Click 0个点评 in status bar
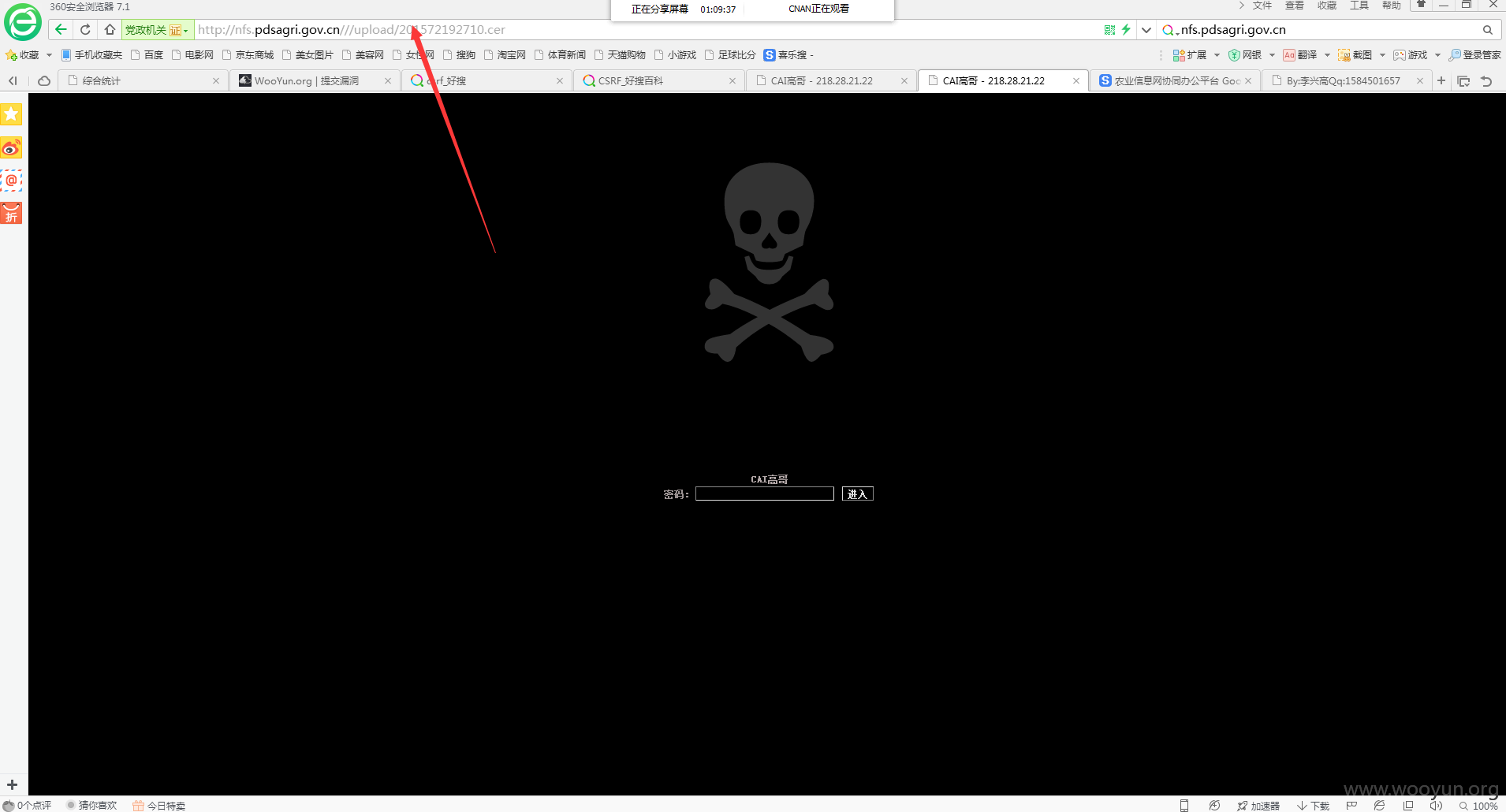This screenshot has height=812, width=1506. point(28,806)
